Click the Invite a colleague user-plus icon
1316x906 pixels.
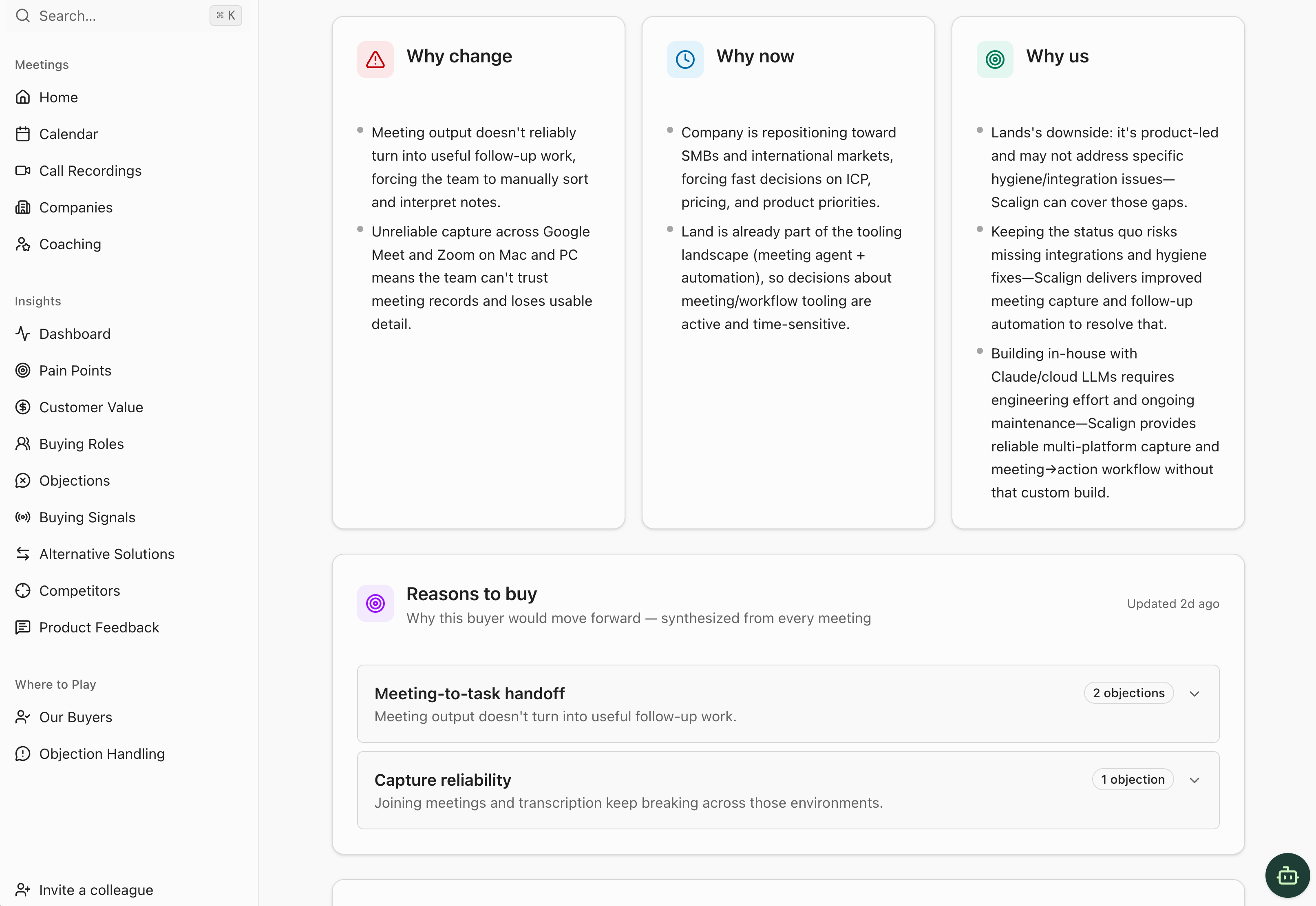[23, 890]
